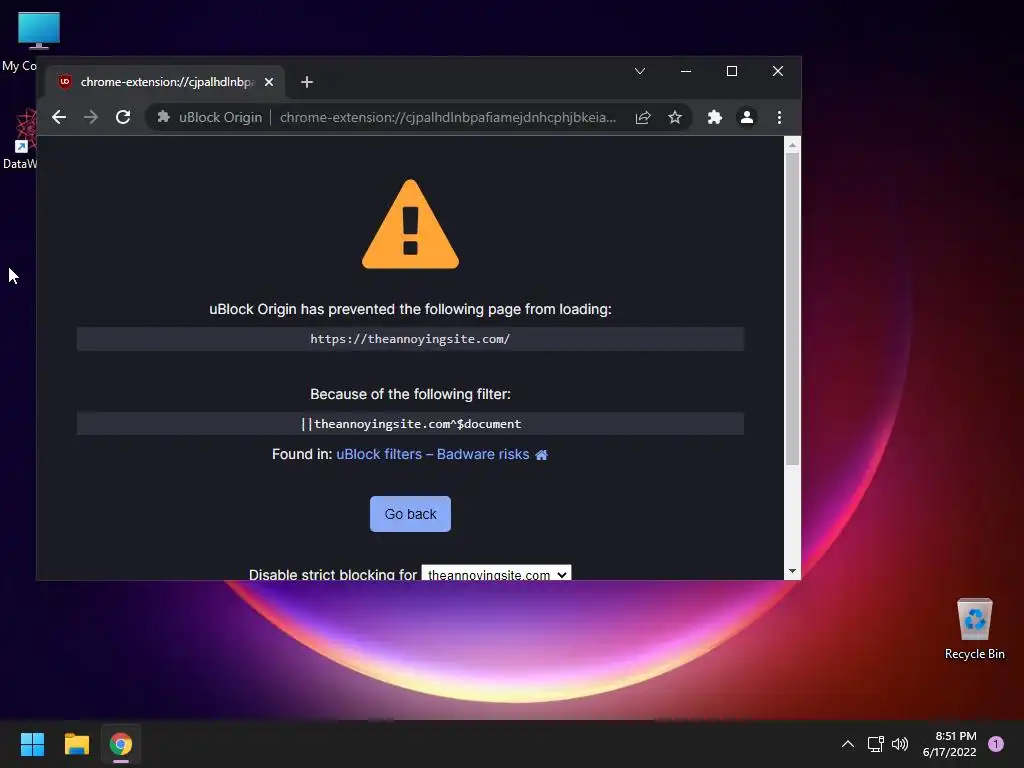This screenshot has height=768, width=1024.
Task: Share this page using the share icon
Action: click(x=643, y=118)
